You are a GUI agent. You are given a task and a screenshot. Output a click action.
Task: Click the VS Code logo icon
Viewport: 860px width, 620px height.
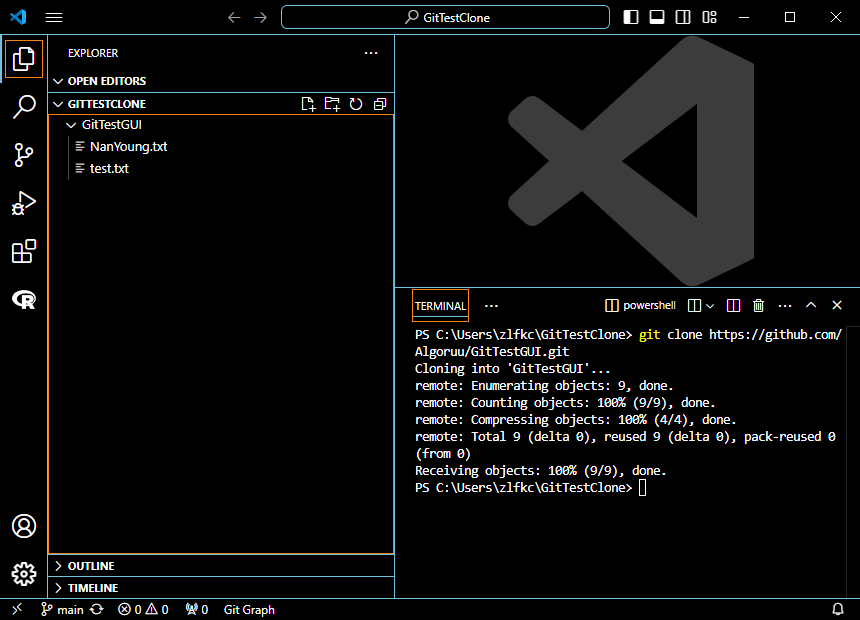[x=18, y=17]
